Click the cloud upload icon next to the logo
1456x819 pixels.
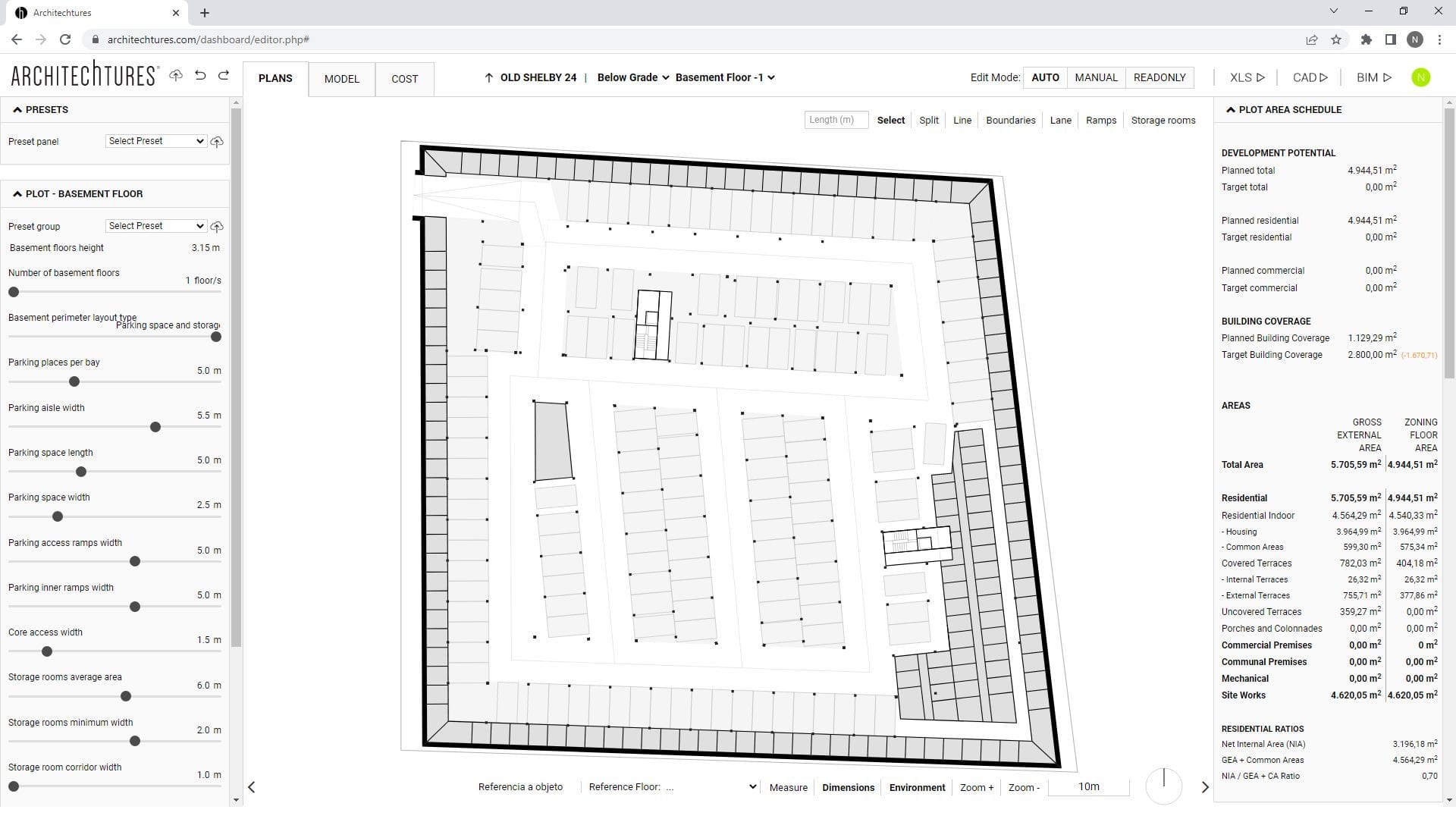[x=175, y=76]
